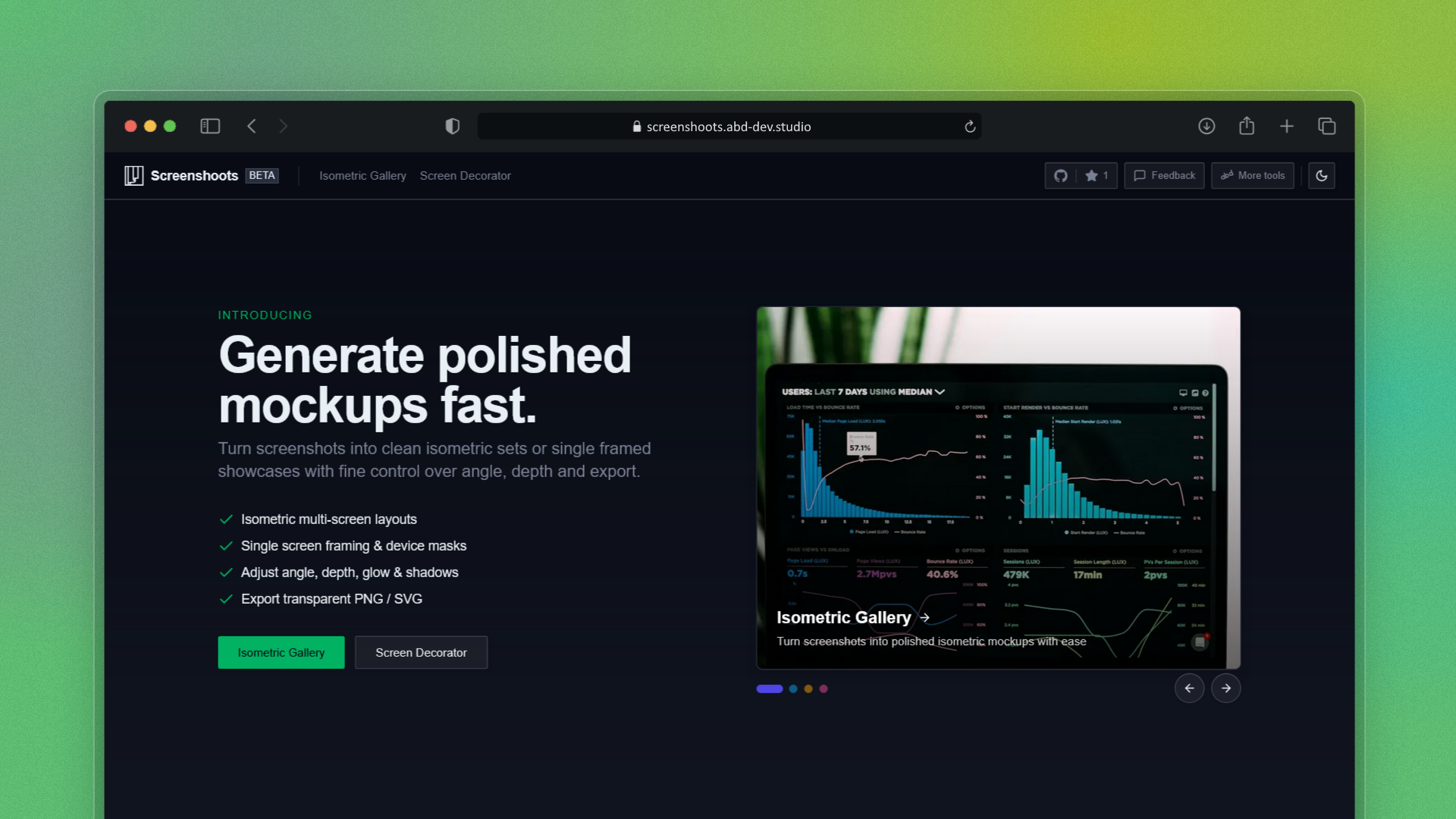
Task: Show the browser downloads list
Action: 1206,126
